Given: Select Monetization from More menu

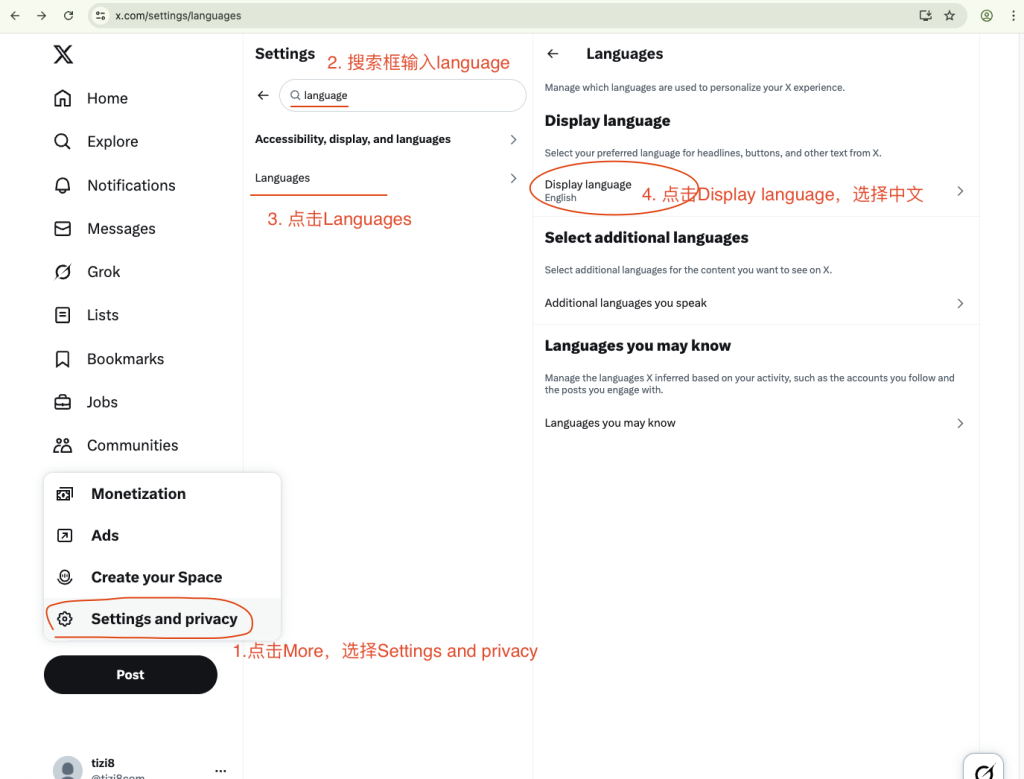Looking at the screenshot, I should pyautogui.click(x=163, y=494).
